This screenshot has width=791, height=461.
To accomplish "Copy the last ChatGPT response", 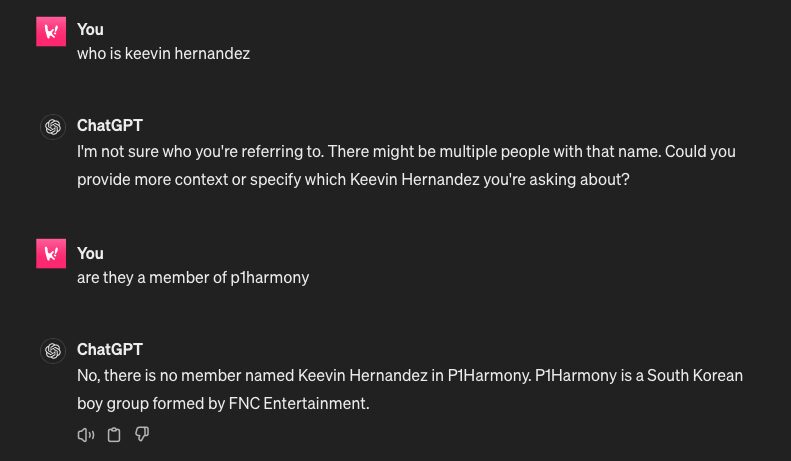I will [x=114, y=434].
